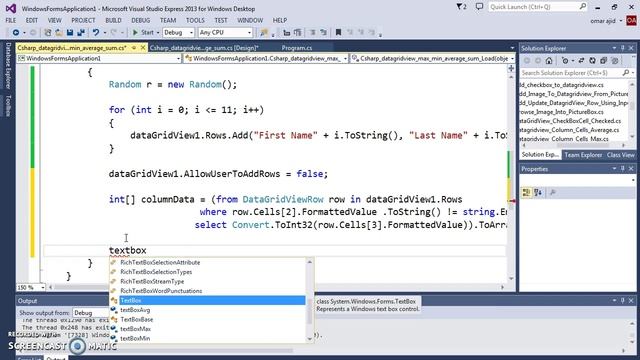The width and height of the screenshot is (640, 360).
Task: Refresh the Solution Explorer
Action: [592, 61]
